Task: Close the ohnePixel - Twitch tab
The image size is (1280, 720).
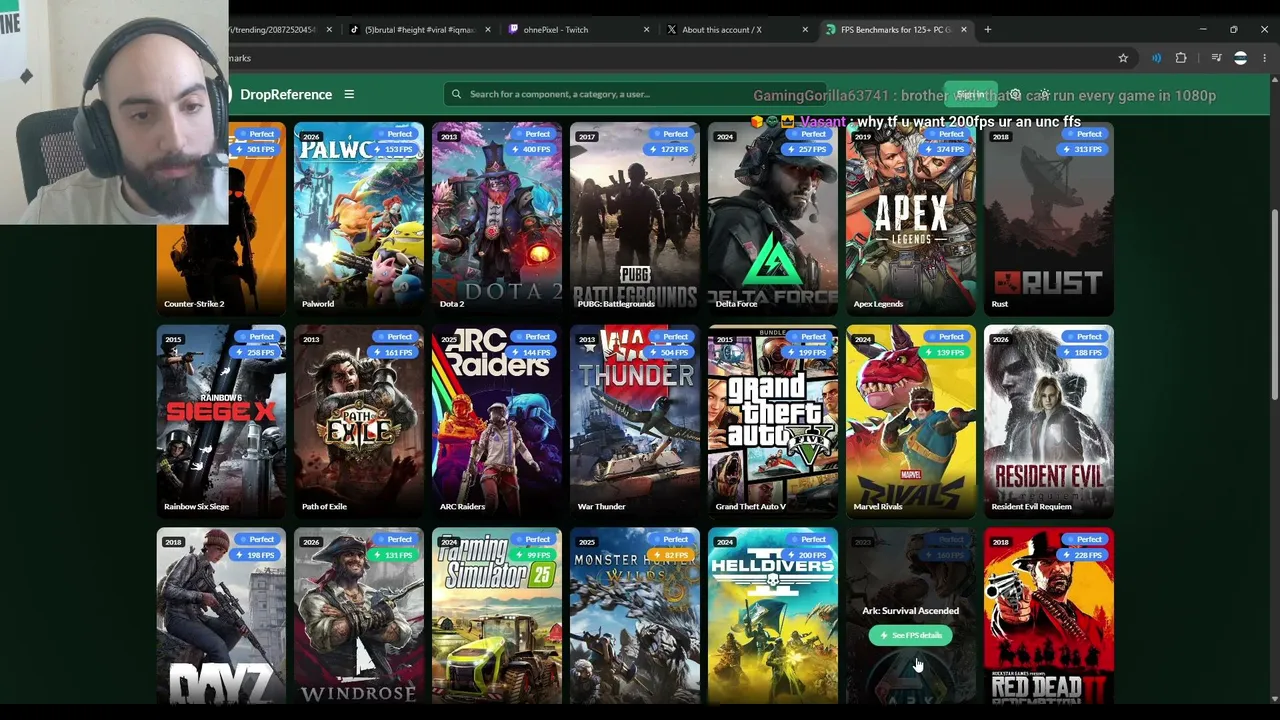Action: 646,30
